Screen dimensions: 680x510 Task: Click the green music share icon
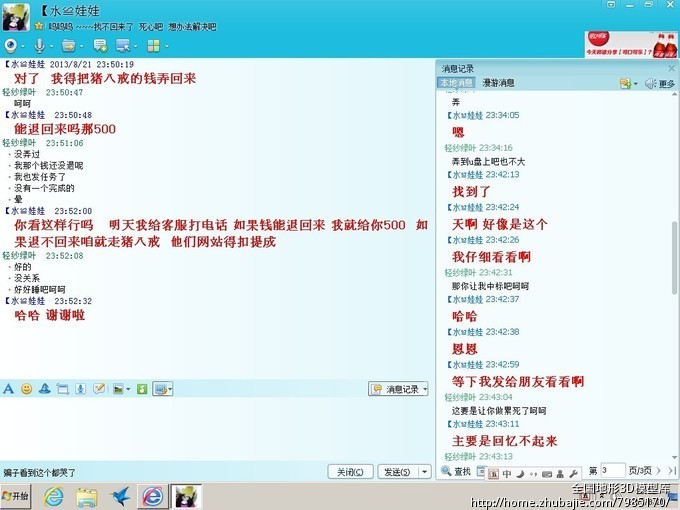click(142, 388)
